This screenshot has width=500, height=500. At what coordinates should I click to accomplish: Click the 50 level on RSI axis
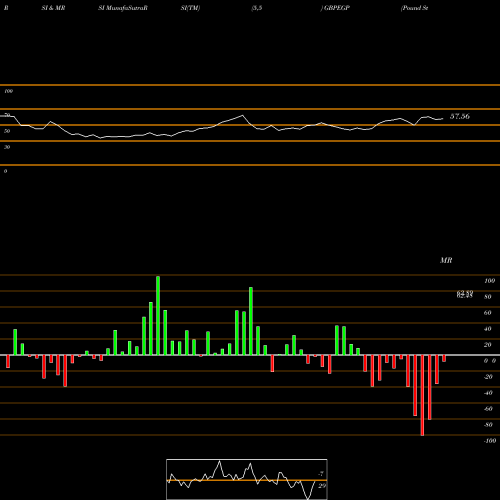7,131
